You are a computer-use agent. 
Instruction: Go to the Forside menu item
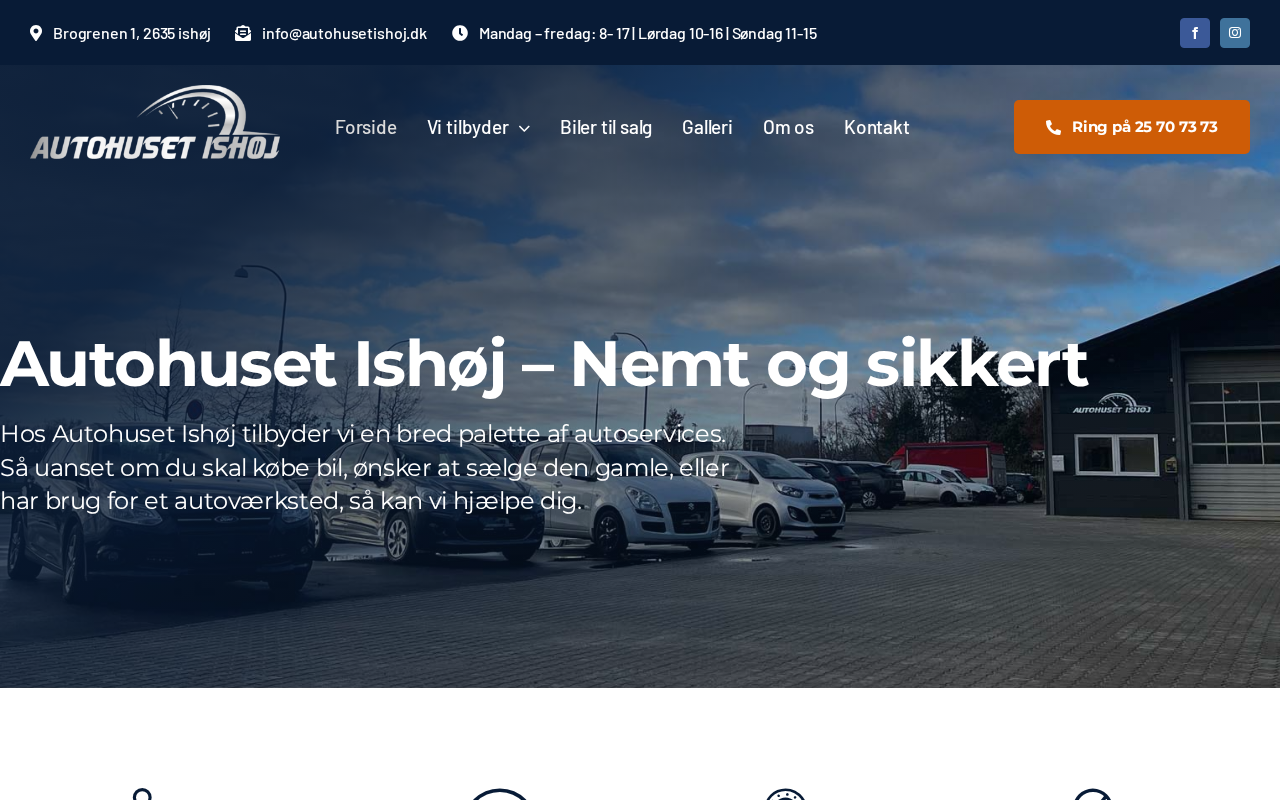(x=366, y=127)
